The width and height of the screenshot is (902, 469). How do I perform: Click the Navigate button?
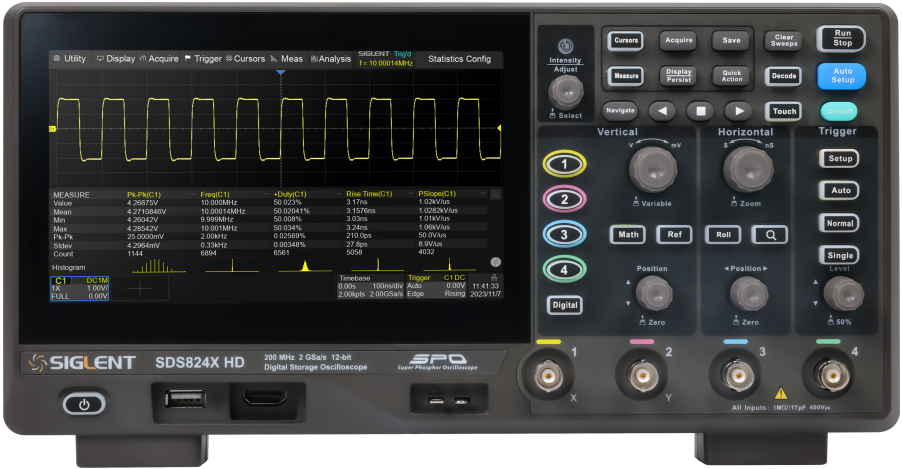(620, 110)
